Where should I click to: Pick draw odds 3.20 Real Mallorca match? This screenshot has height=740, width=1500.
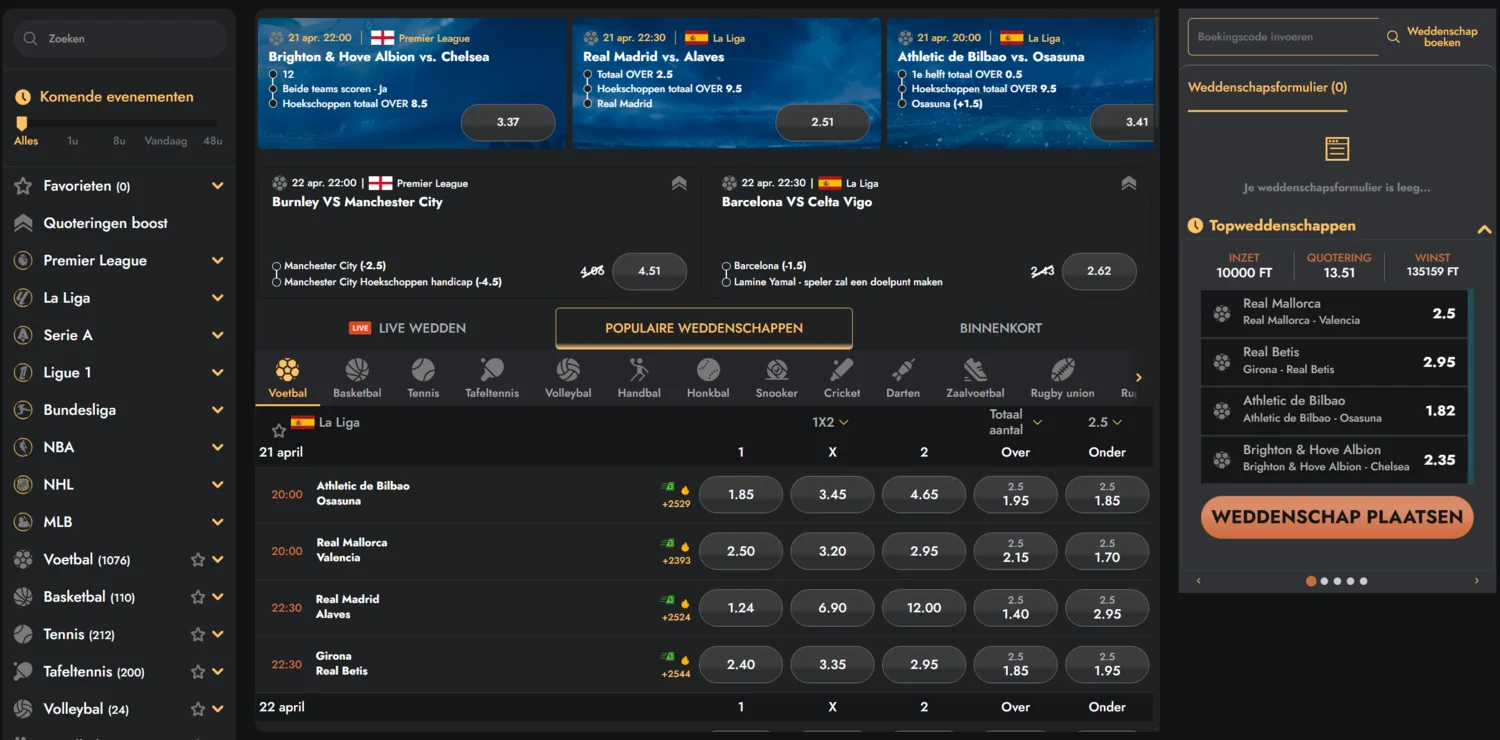[832, 551]
